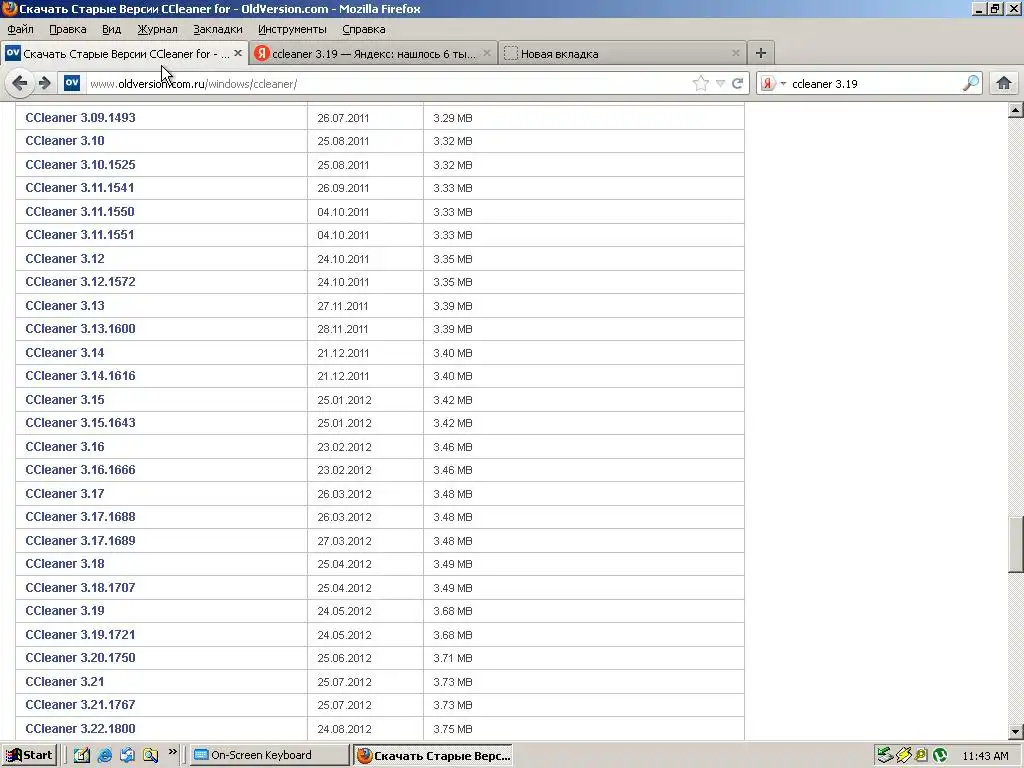Open CCleaner 3.17.1688 link

pyautogui.click(x=80, y=517)
